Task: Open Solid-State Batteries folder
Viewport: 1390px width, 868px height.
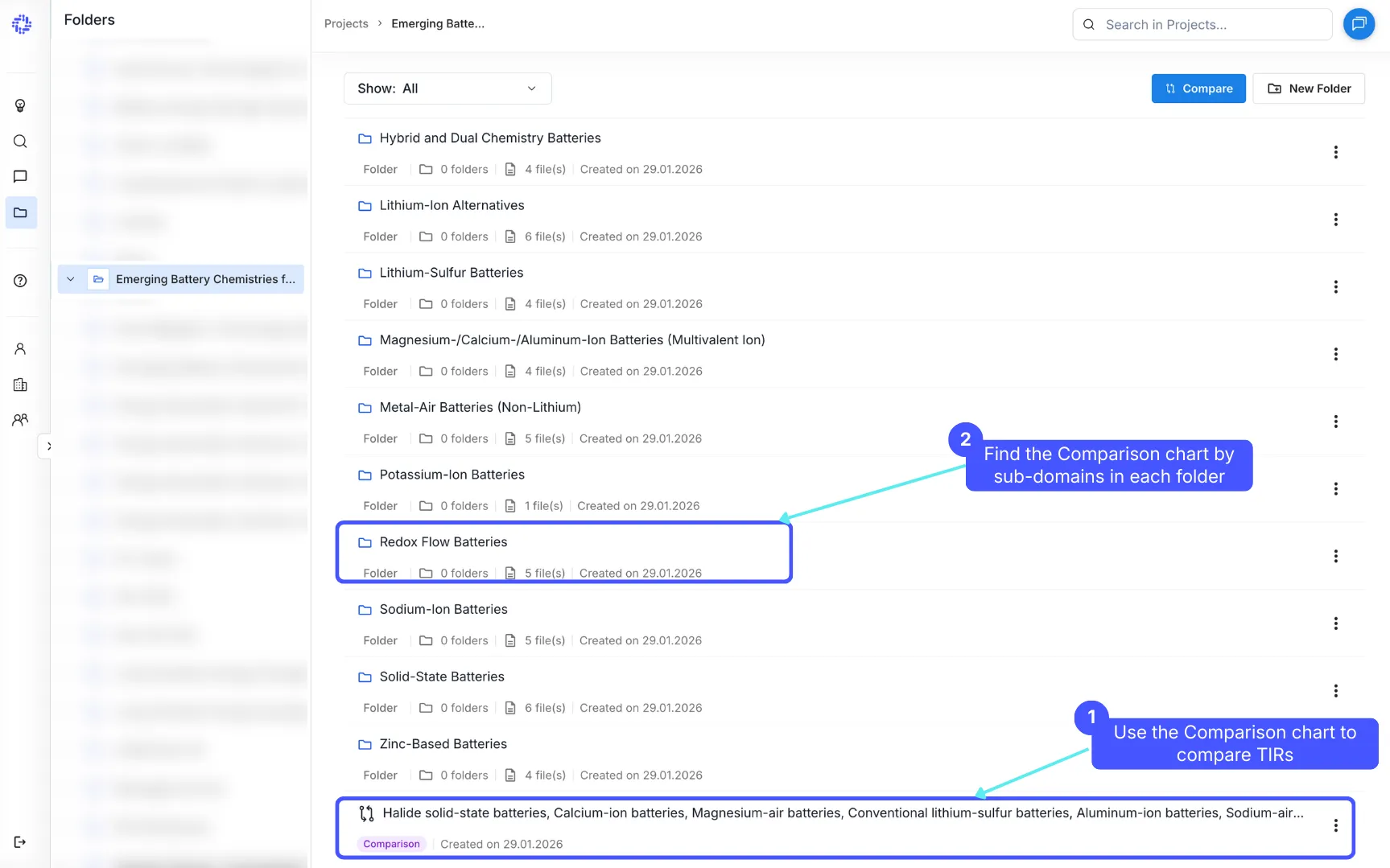Action: pos(442,677)
